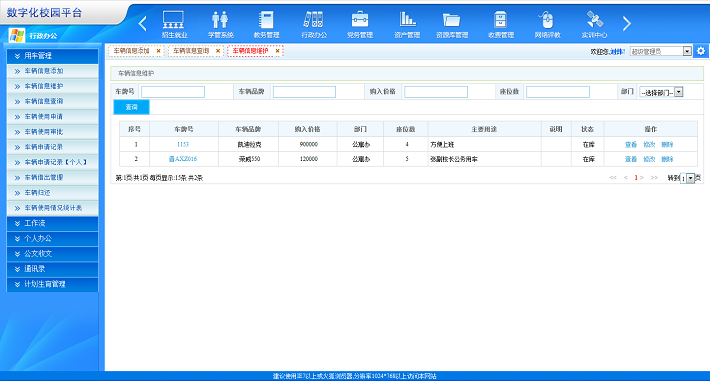Screen dimensions: 710x381
Task: Expand the 工作流 sidebar section
Action: pyautogui.click(x=53, y=223)
